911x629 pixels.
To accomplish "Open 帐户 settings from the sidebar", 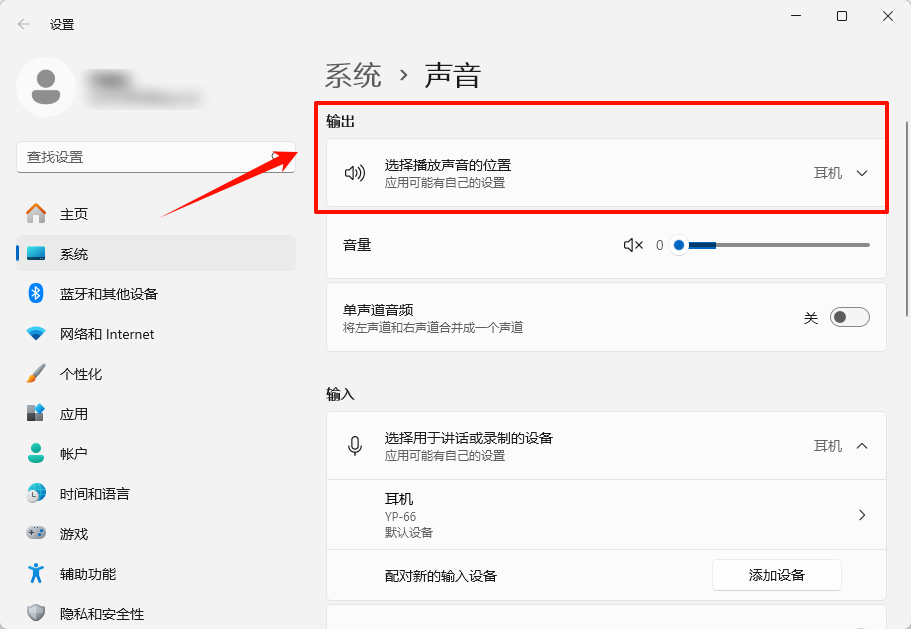I will [38, 453].
